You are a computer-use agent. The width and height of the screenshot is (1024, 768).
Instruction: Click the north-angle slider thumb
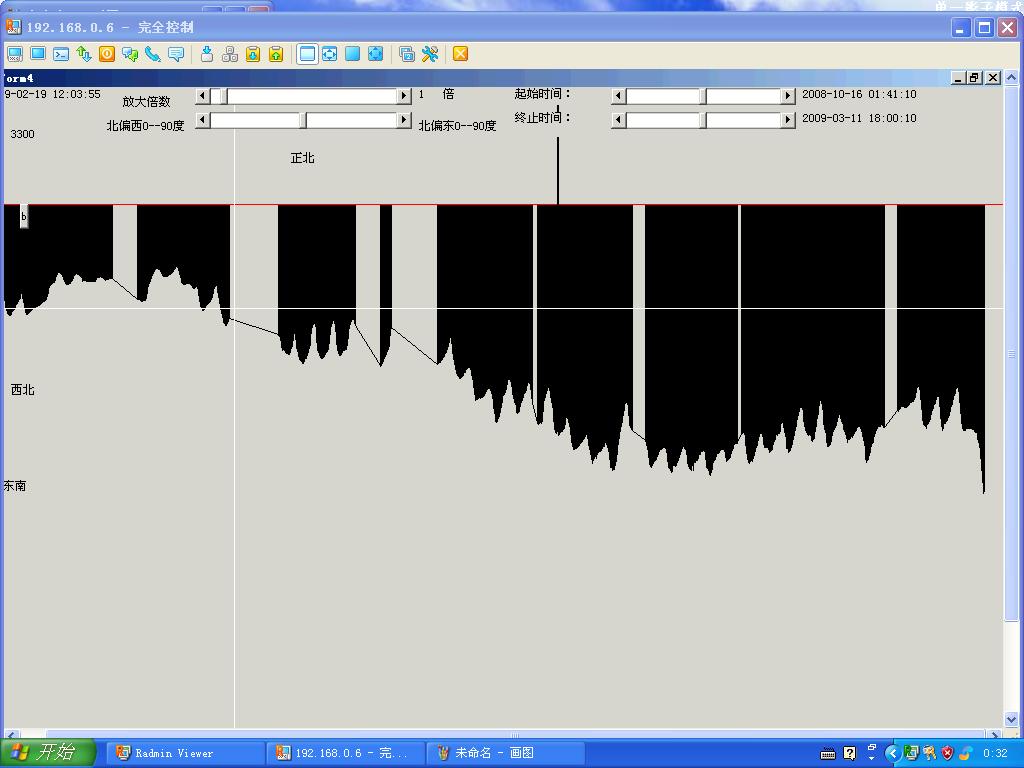point(304,120)
